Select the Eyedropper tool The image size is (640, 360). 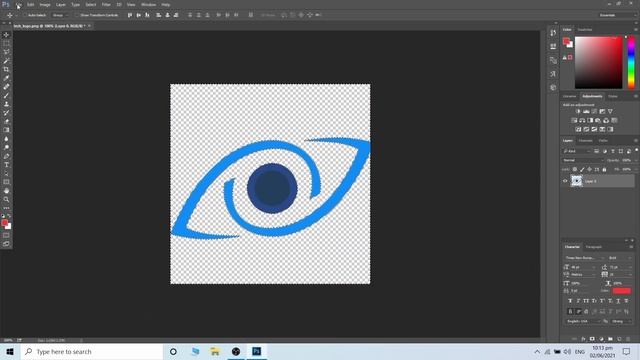click(x=6, y=78)
